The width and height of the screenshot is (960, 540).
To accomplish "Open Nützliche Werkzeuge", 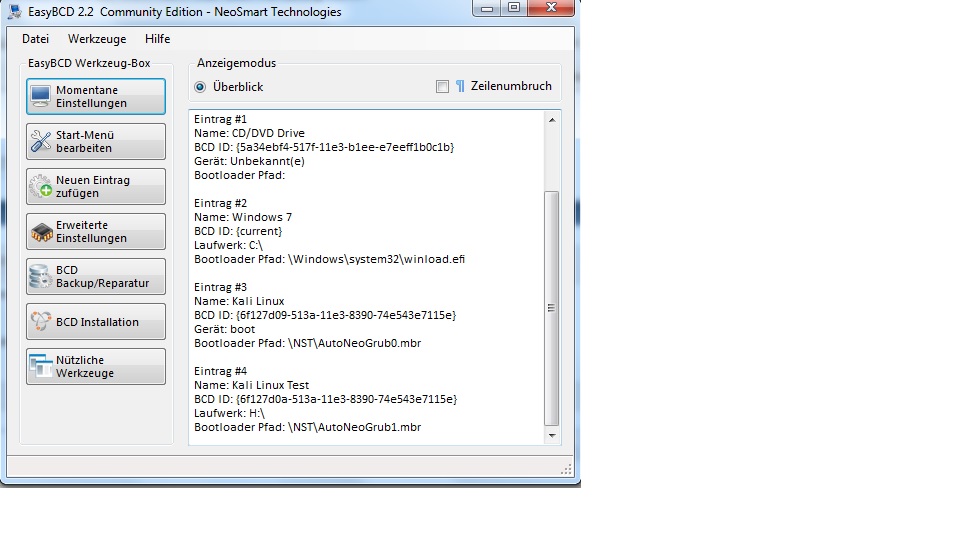I will [96, 366].
